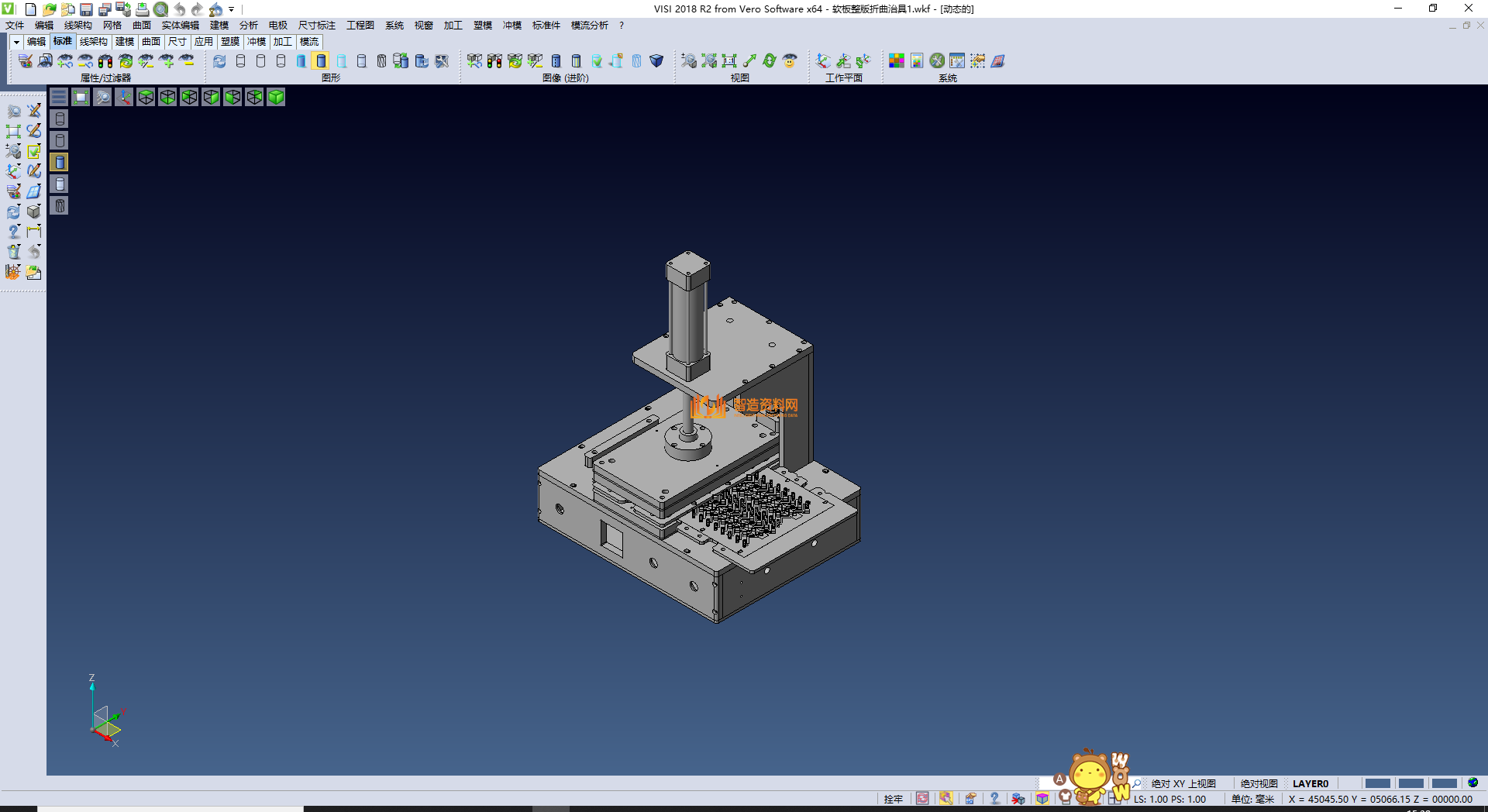Screen dimensions: 1488x812
Task: Click the traffic light filter icon
Action: click(105, 60)
